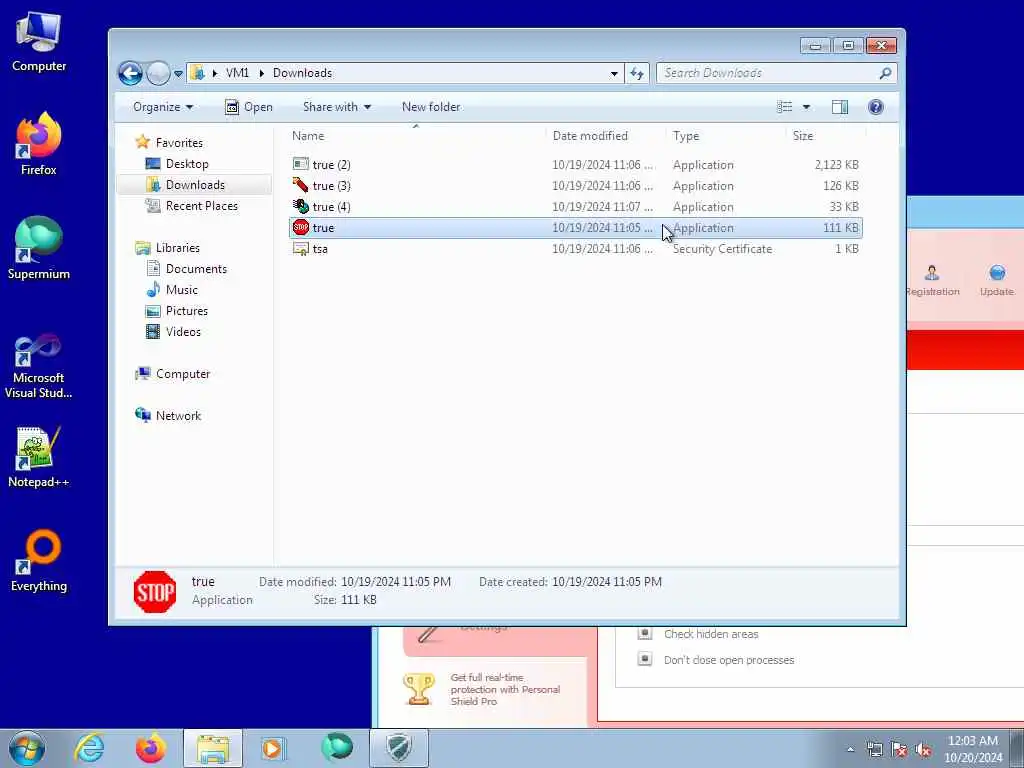This screenshot has width=1024, height=768.
Task: Open the Everything search desktop shortcut
Action: (x=39, y=560)
